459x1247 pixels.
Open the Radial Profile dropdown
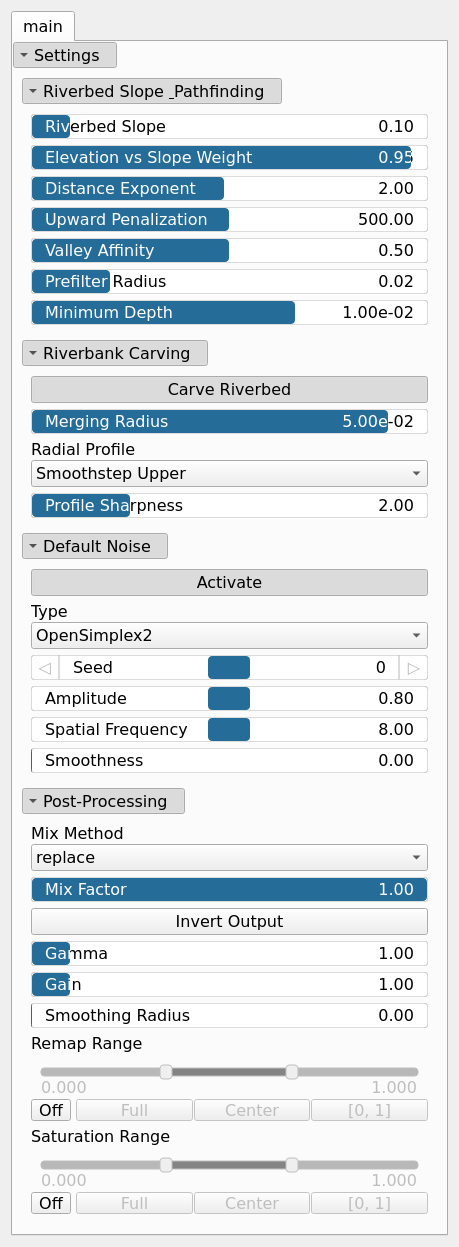pos(229,473)
